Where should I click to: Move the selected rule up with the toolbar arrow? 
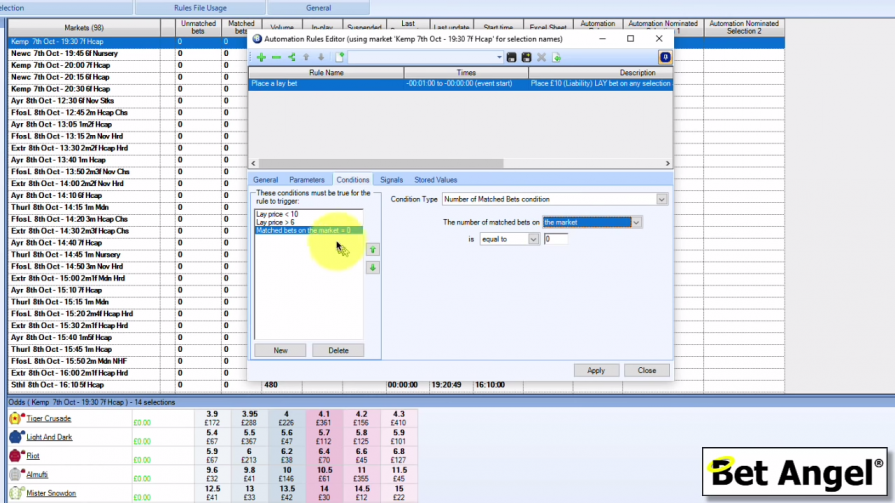click(x=306, y=58)
